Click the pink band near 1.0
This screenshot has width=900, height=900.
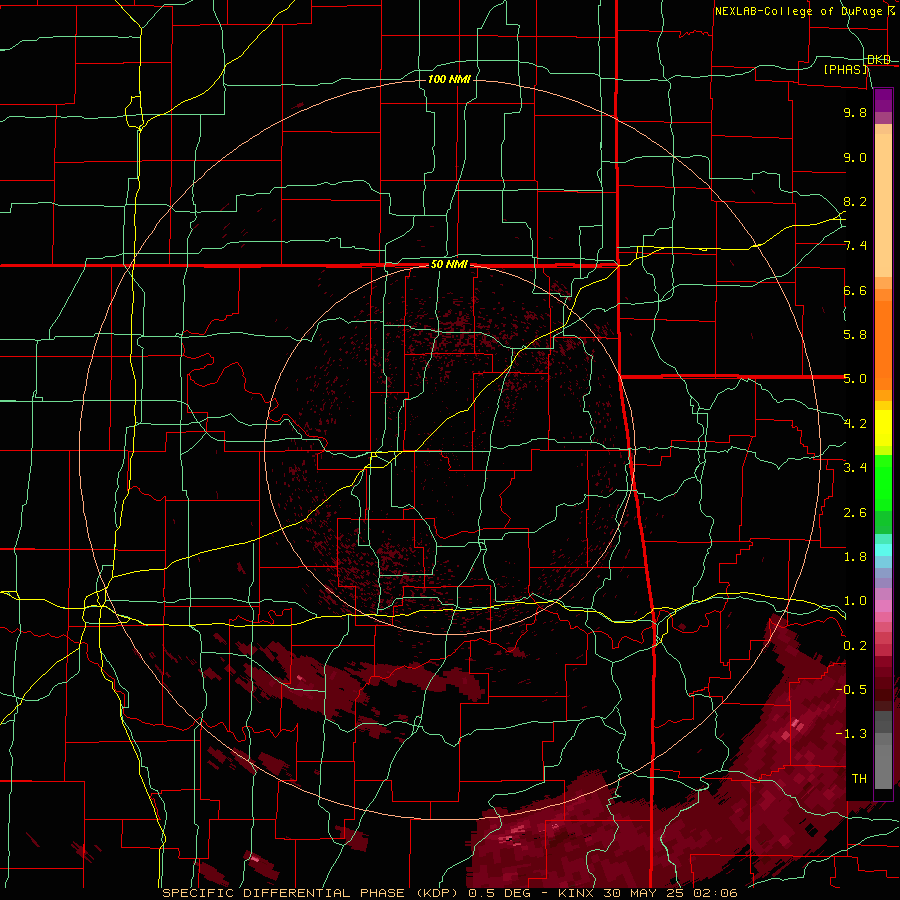(883, 606)
